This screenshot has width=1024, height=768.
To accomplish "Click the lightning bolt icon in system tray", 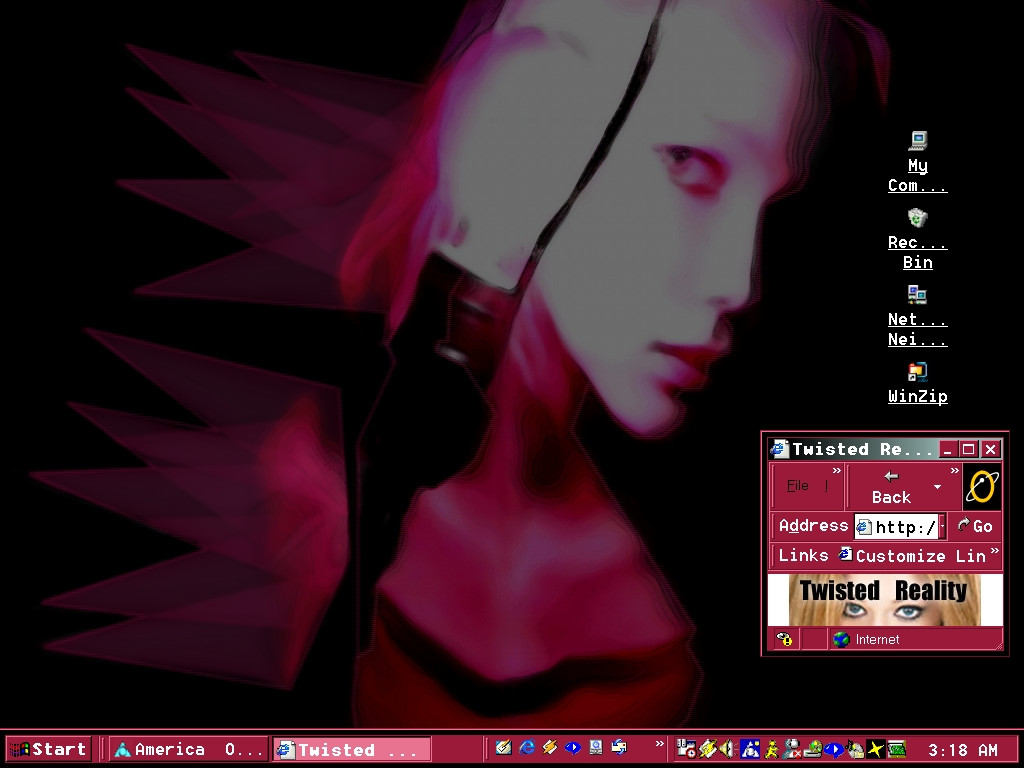I will tap(707, 748).
